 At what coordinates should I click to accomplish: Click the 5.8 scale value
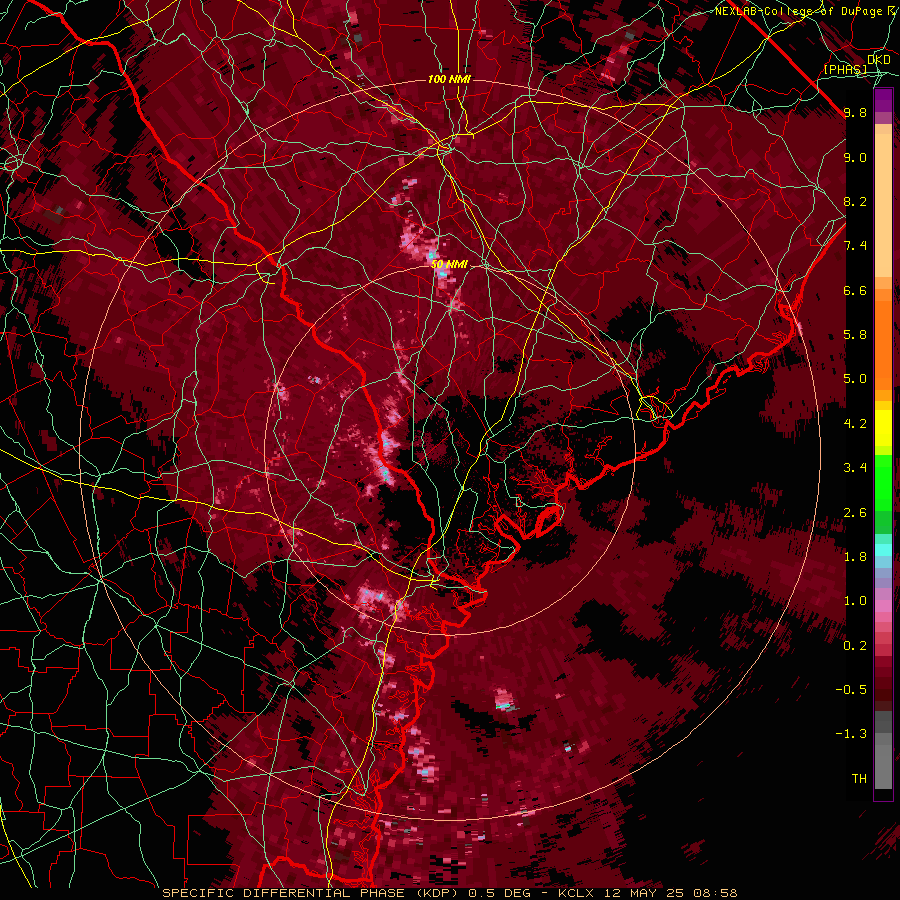pyautogui.click(x=855, y=335)
